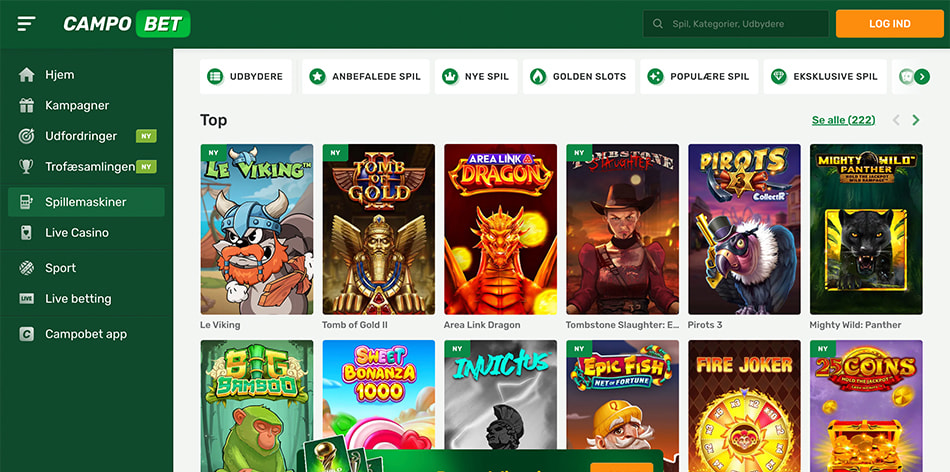Show previous Top games with left chevron
This screenshot has height=472, width=950.
pos(896,120)
